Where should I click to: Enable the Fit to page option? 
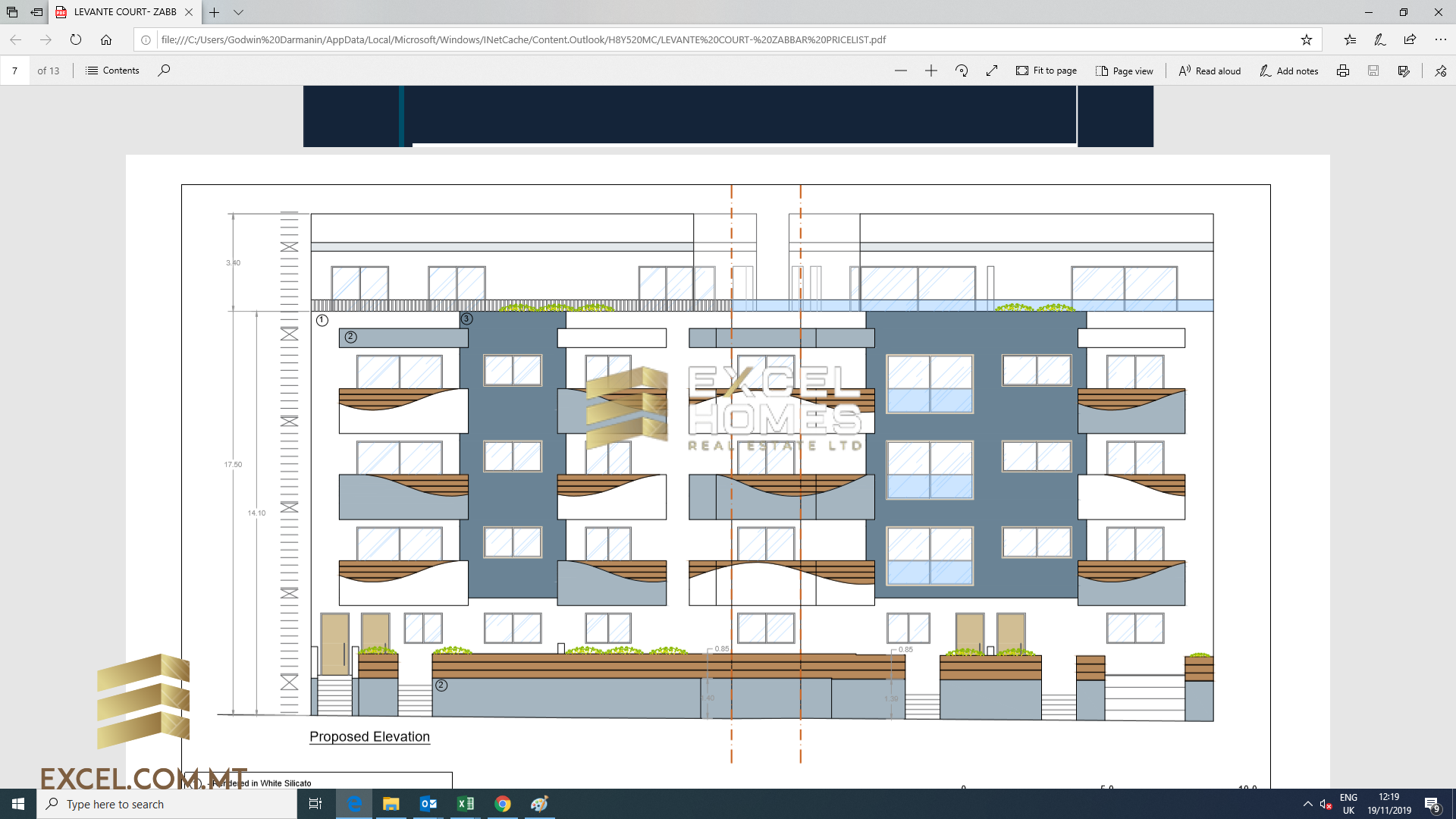[x=1047, y=70]
